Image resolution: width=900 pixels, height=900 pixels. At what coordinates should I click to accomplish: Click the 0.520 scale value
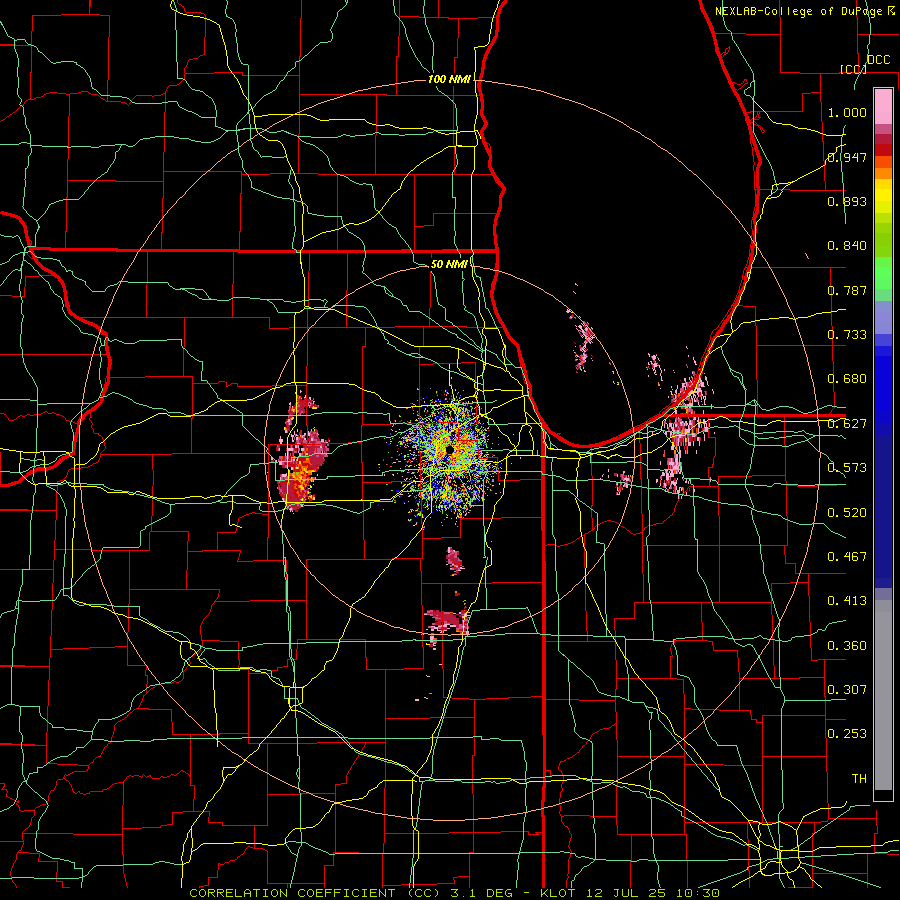click(x=847, y=513)
